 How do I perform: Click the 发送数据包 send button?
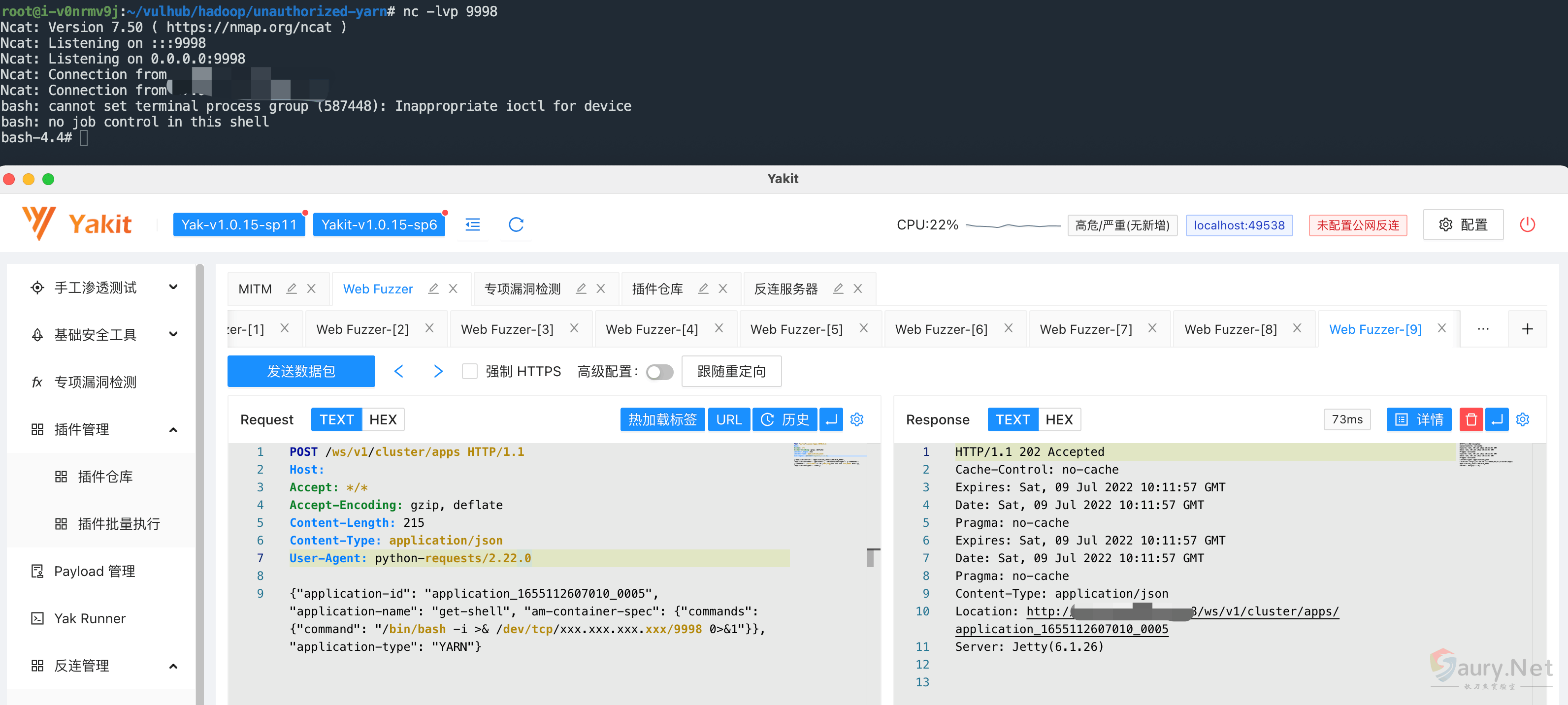[301, 371]
